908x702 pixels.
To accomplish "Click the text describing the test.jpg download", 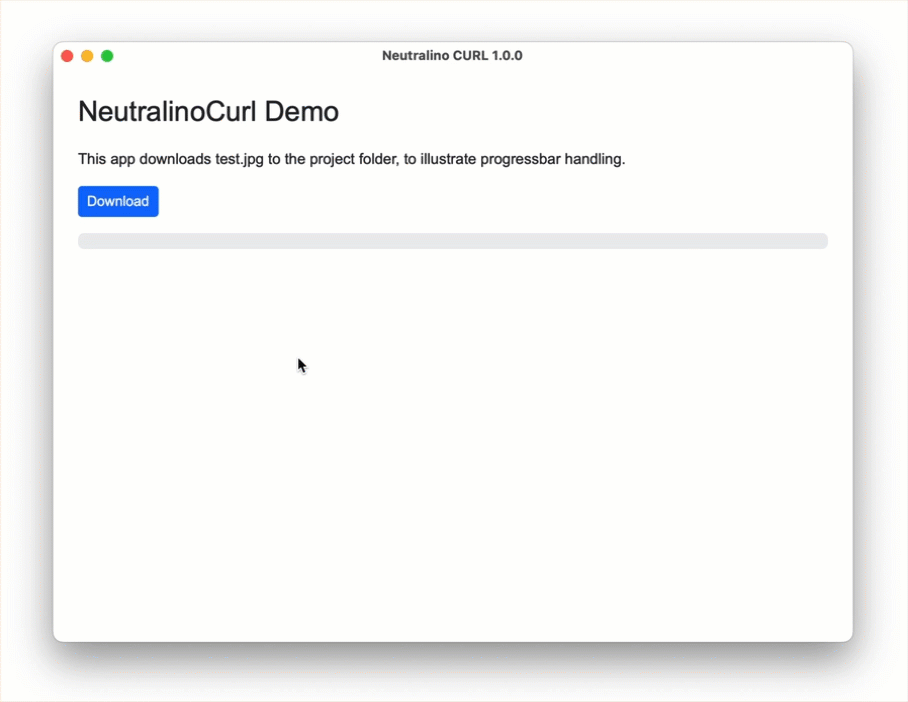I will click(x=352, y=159).
